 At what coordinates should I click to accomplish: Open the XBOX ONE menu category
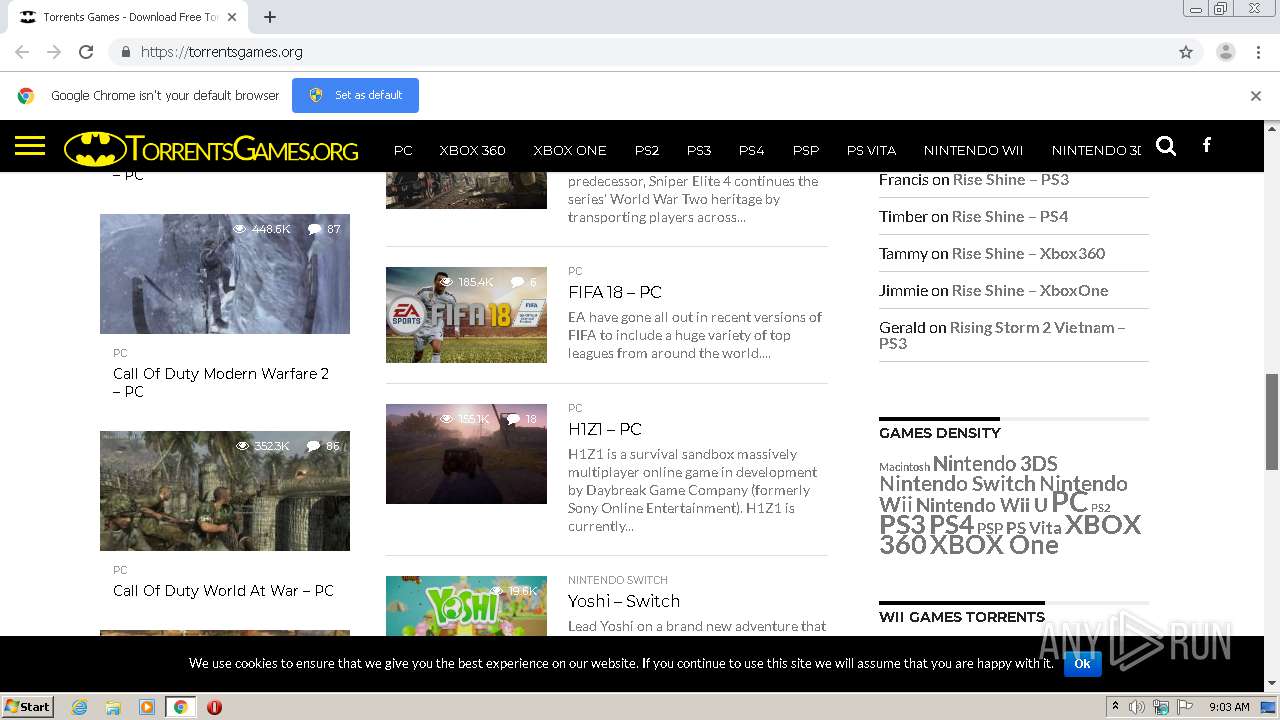(x=570, y=150)
